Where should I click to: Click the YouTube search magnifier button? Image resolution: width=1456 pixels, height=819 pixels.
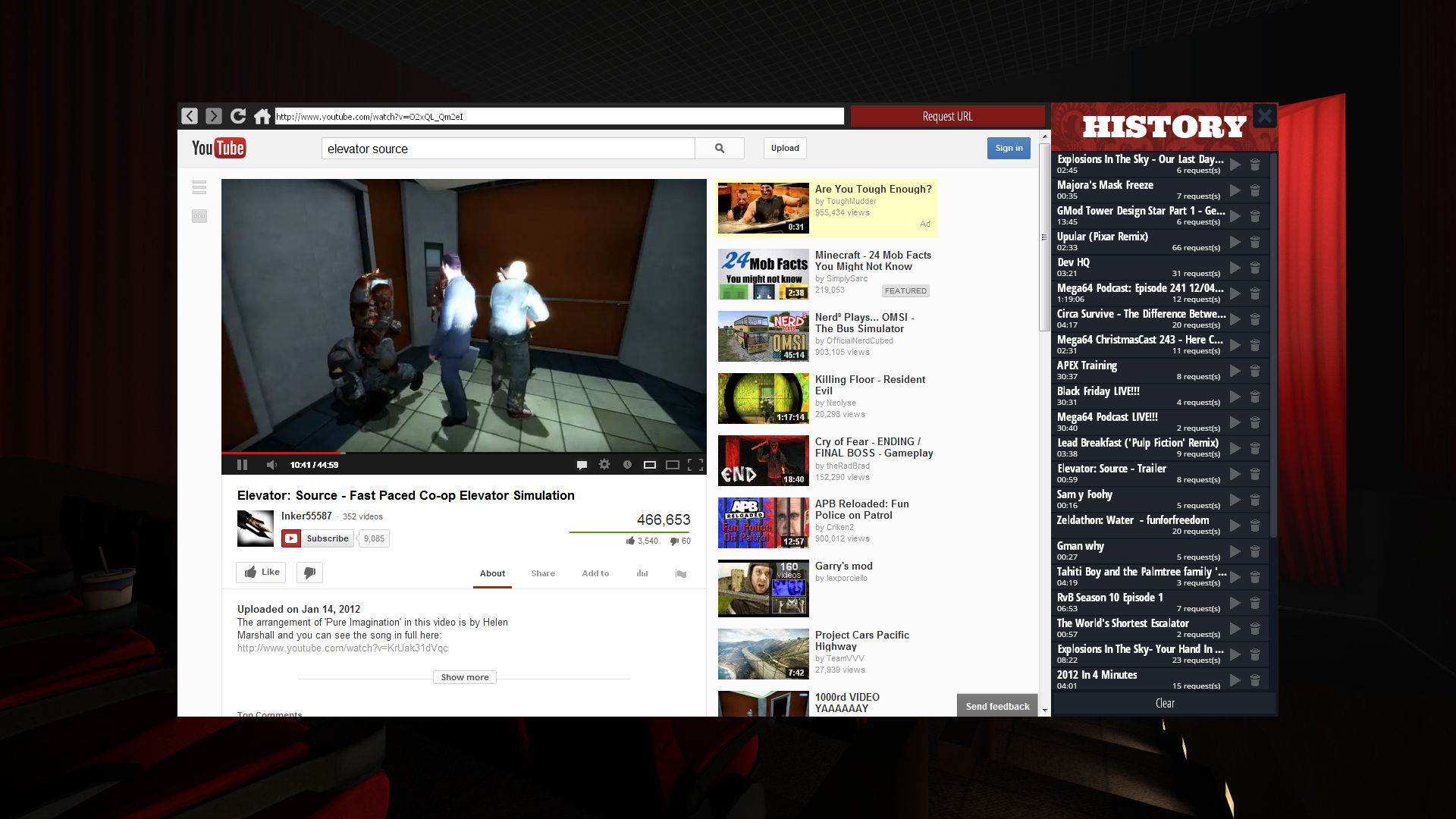pos(719,149)
